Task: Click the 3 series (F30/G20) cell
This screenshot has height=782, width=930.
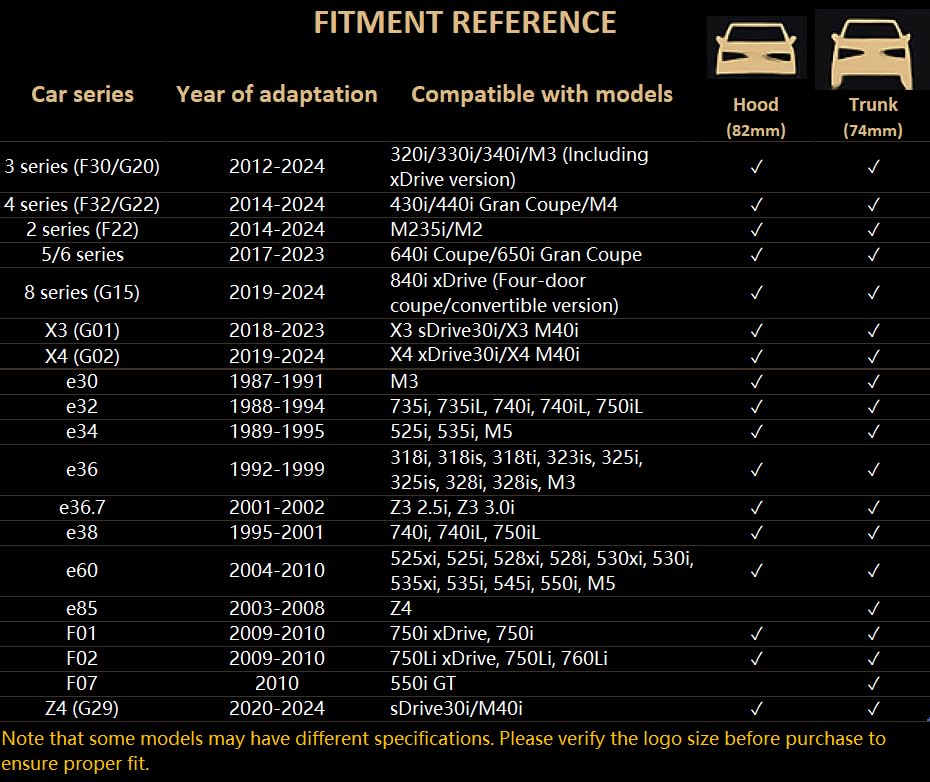Action: click(x=82, y=167)
